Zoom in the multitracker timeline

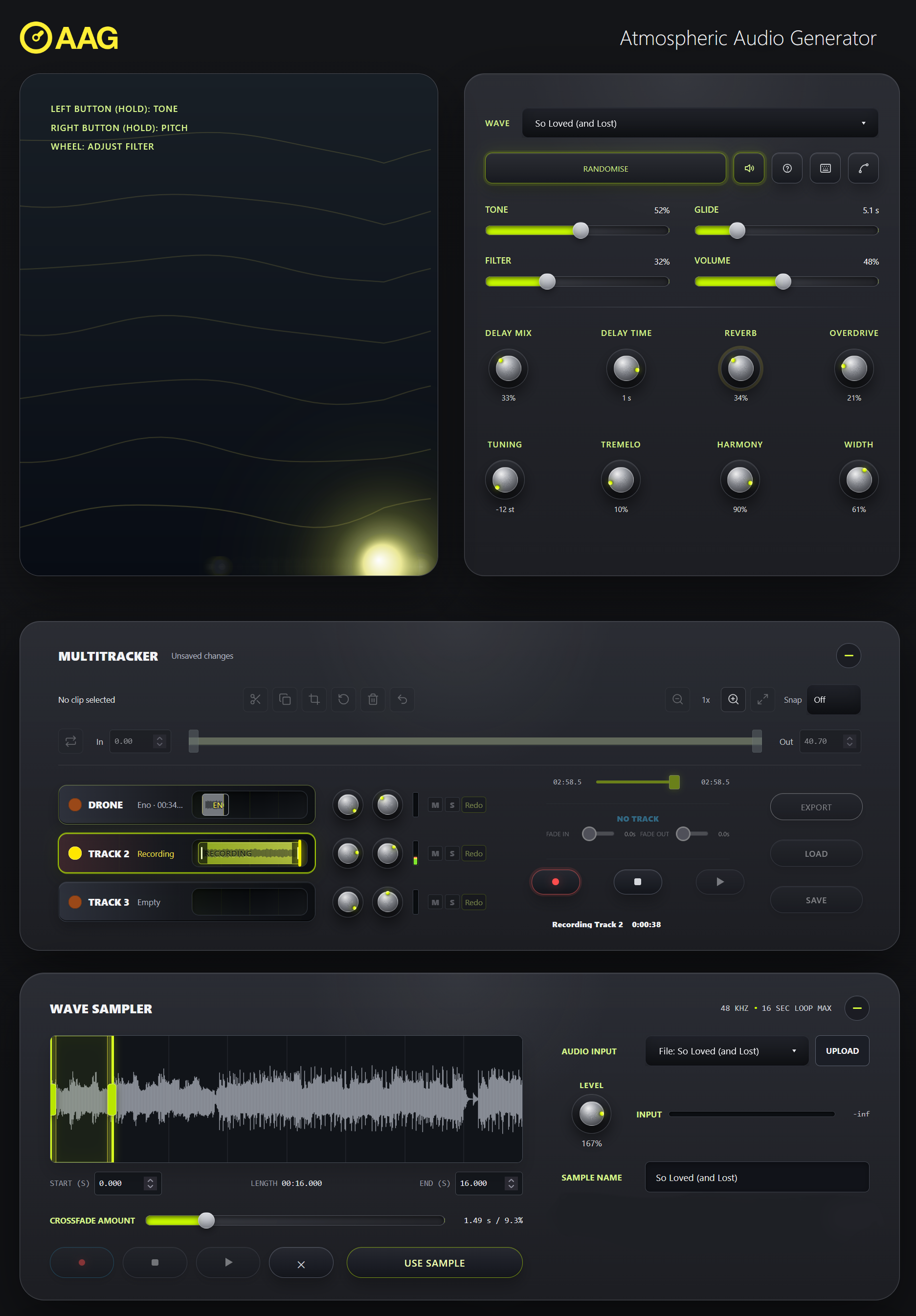click(733, 699)
